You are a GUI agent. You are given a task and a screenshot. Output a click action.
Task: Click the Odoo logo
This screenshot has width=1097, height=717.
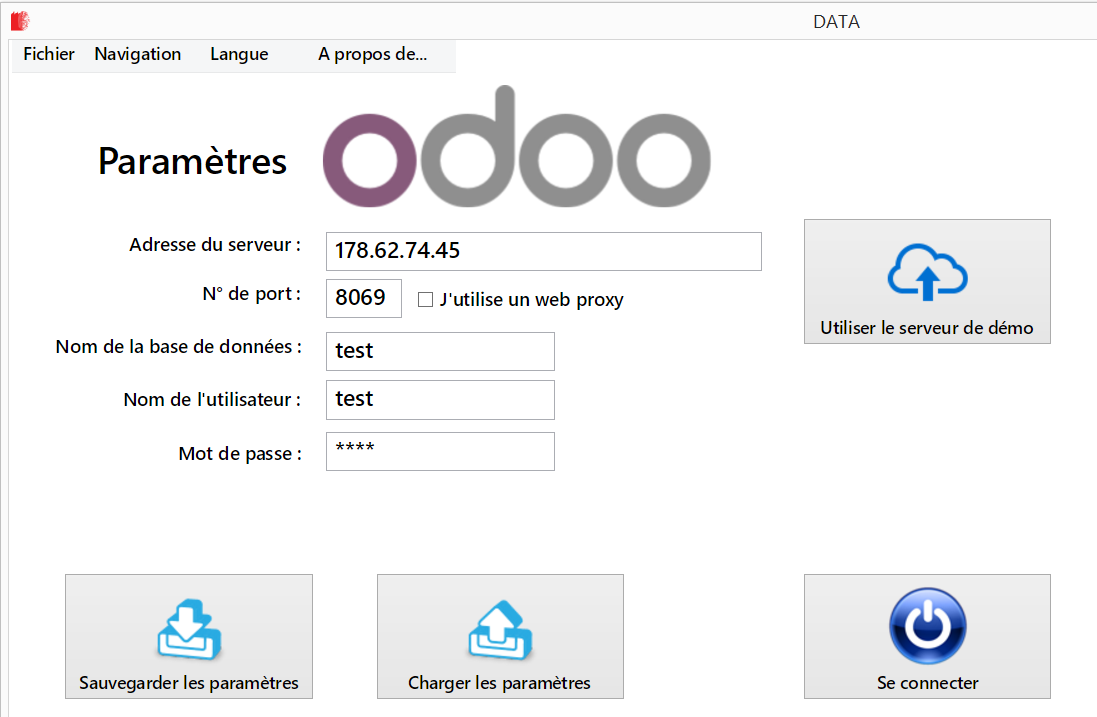point(516,147)
